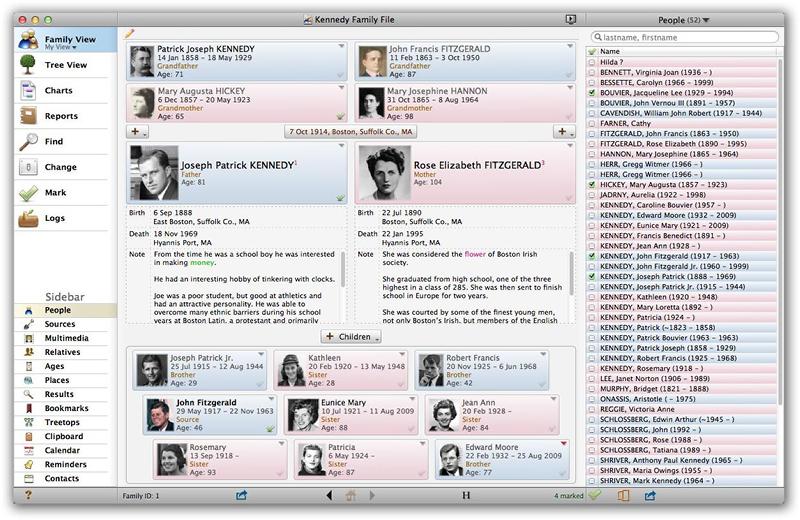This screenshot has height=520, width=800.
Task: Select People in the sidebar
Action: 58,310
